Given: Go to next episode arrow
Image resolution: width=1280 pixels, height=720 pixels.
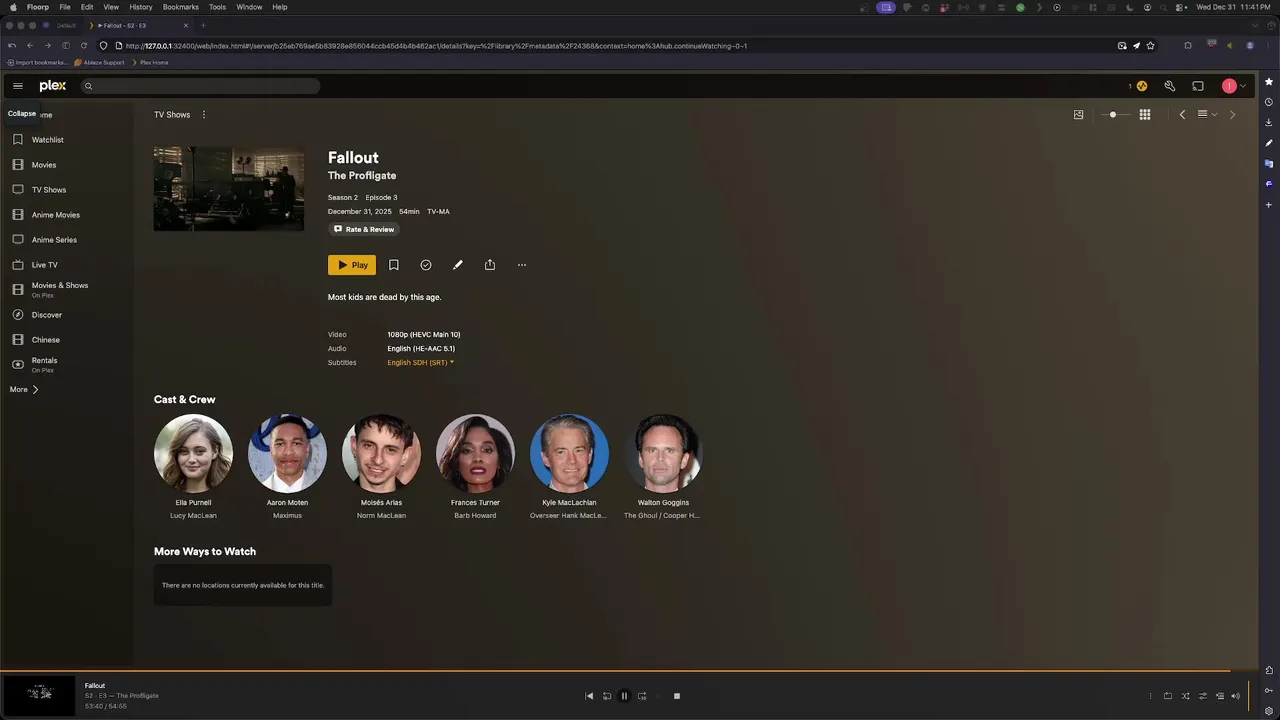Looking at the screenshot, I should pyautogui.click(x=1232, y=115).
